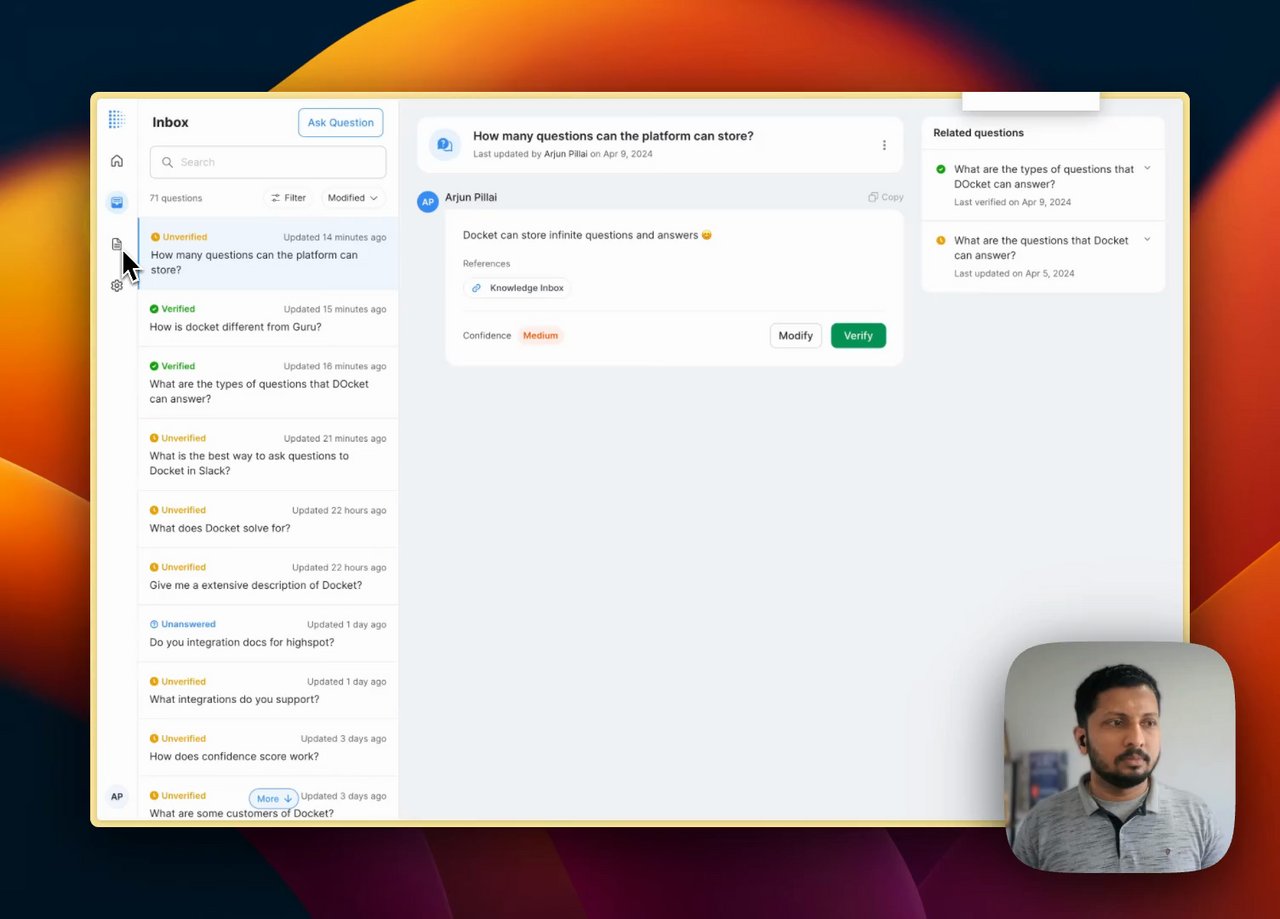Open 'What is the best way to ask questions to Docket in Slack?'
Screen dimensions: 1280x919
click(x=268, y=455)
